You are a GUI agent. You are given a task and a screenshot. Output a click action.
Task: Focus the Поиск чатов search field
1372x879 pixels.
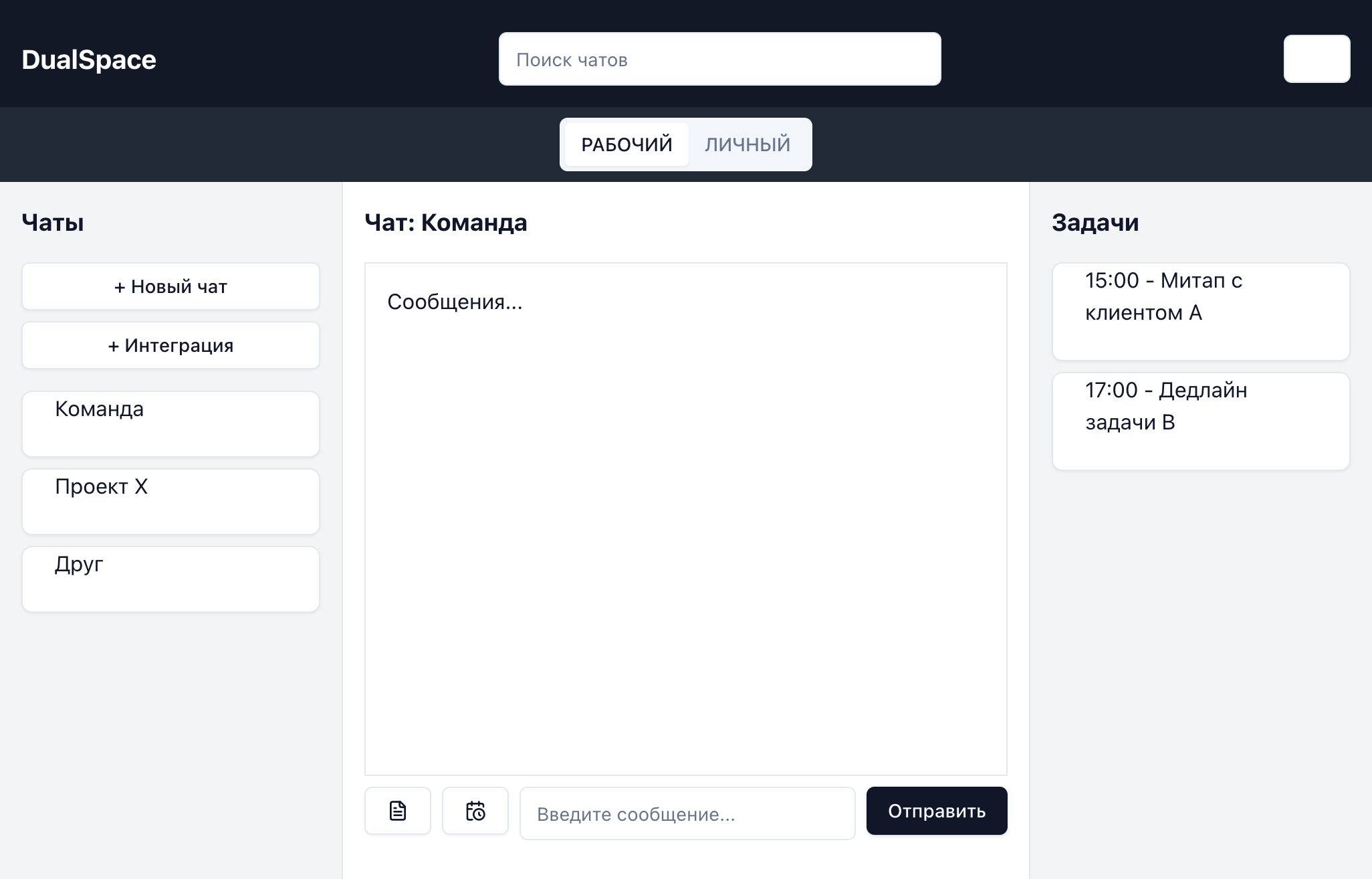click(719, 59)
